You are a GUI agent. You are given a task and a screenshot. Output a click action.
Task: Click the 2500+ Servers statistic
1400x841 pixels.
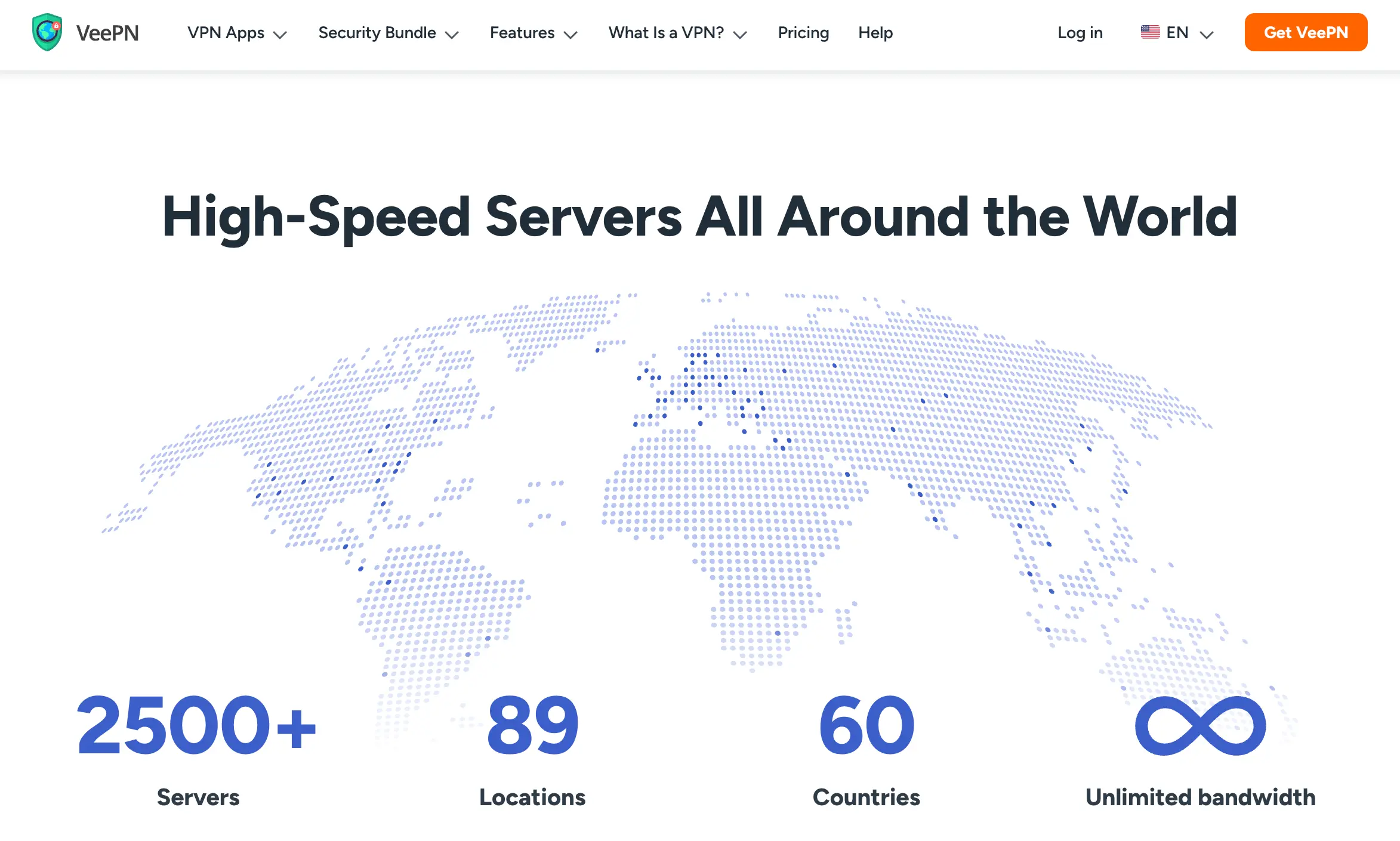(x=197, y=725)
